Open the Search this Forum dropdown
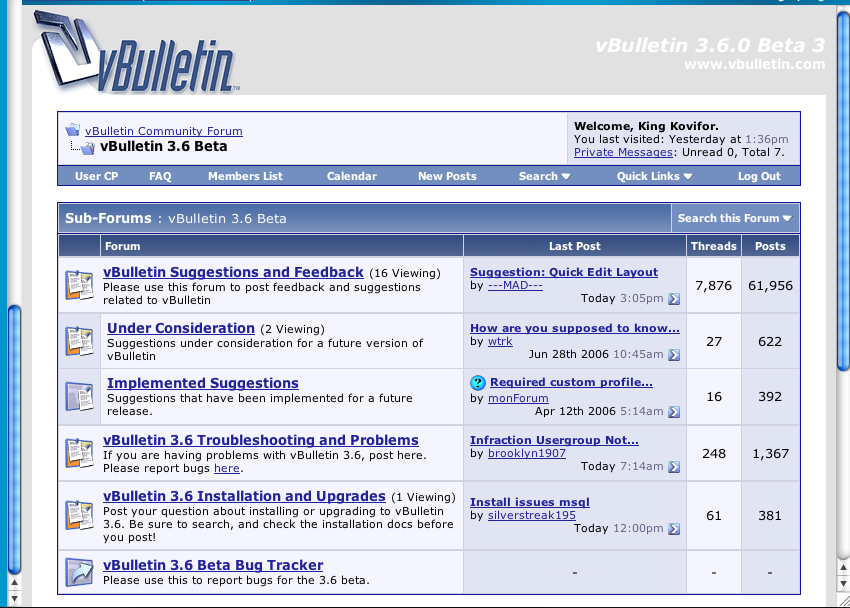850x608 pixels. (x=734, y=218)
